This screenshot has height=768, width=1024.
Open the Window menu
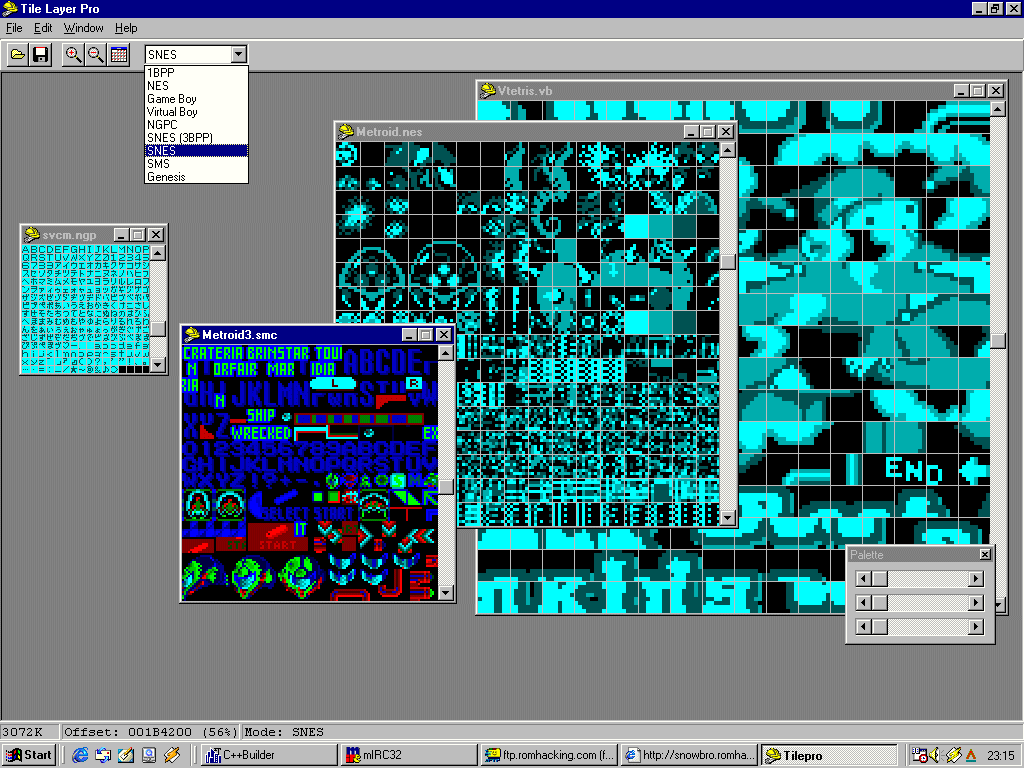[x=84, y=28]
